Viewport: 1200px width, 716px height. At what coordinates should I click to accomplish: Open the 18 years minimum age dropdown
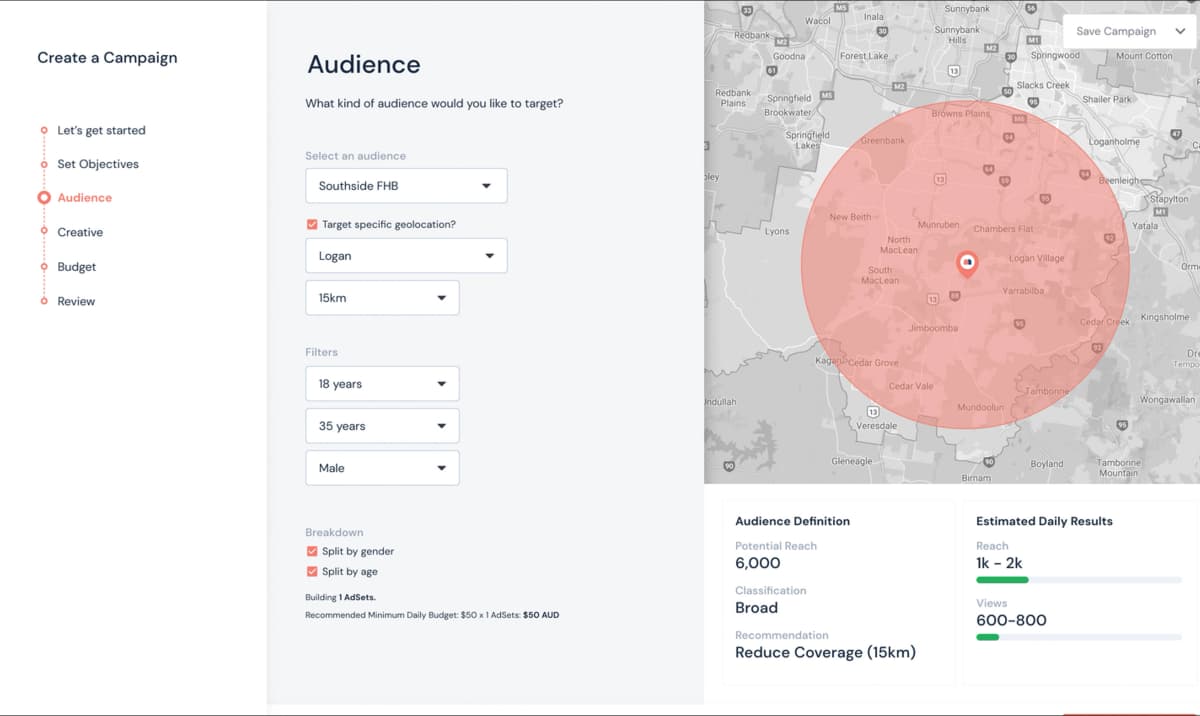point(382,384)
